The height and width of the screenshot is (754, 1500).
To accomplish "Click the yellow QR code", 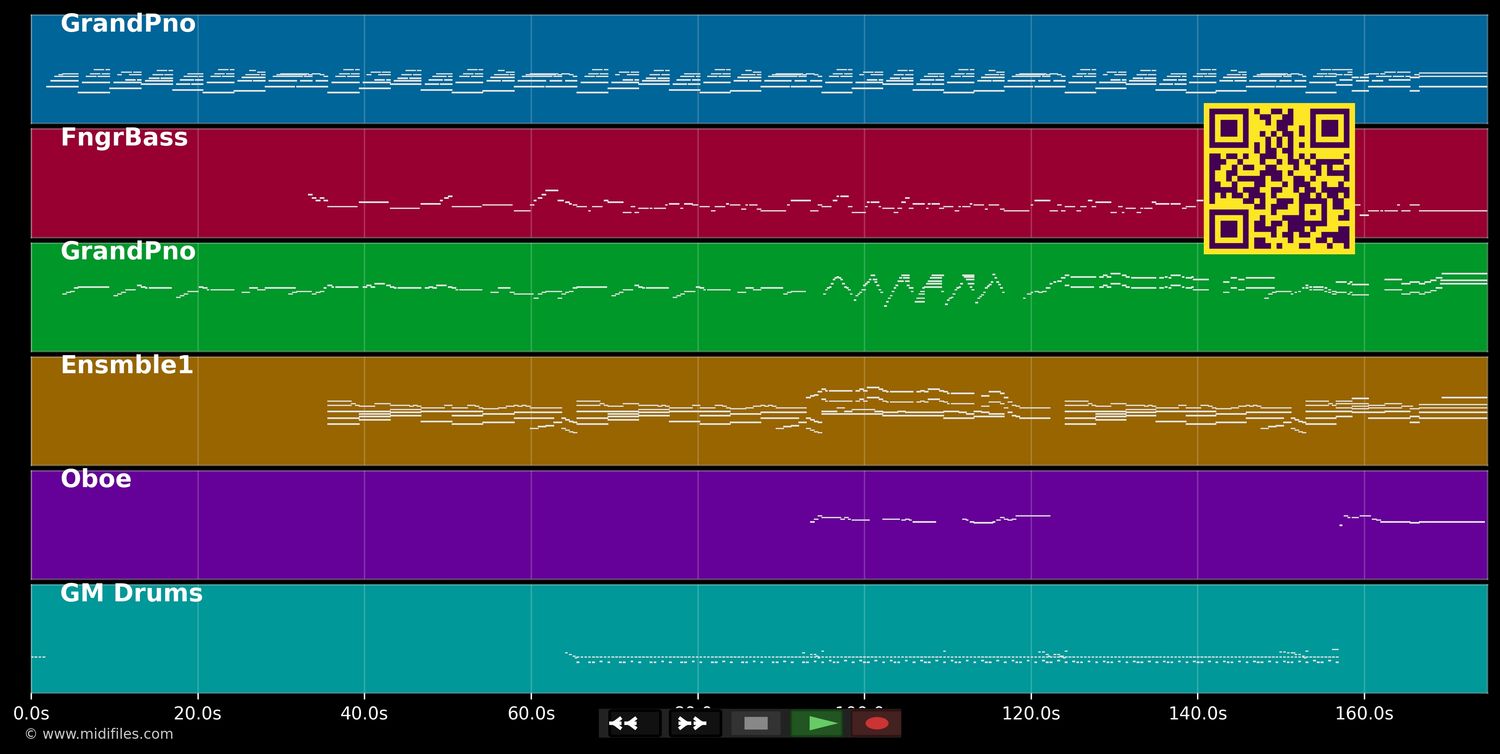I will point(1279,178).
